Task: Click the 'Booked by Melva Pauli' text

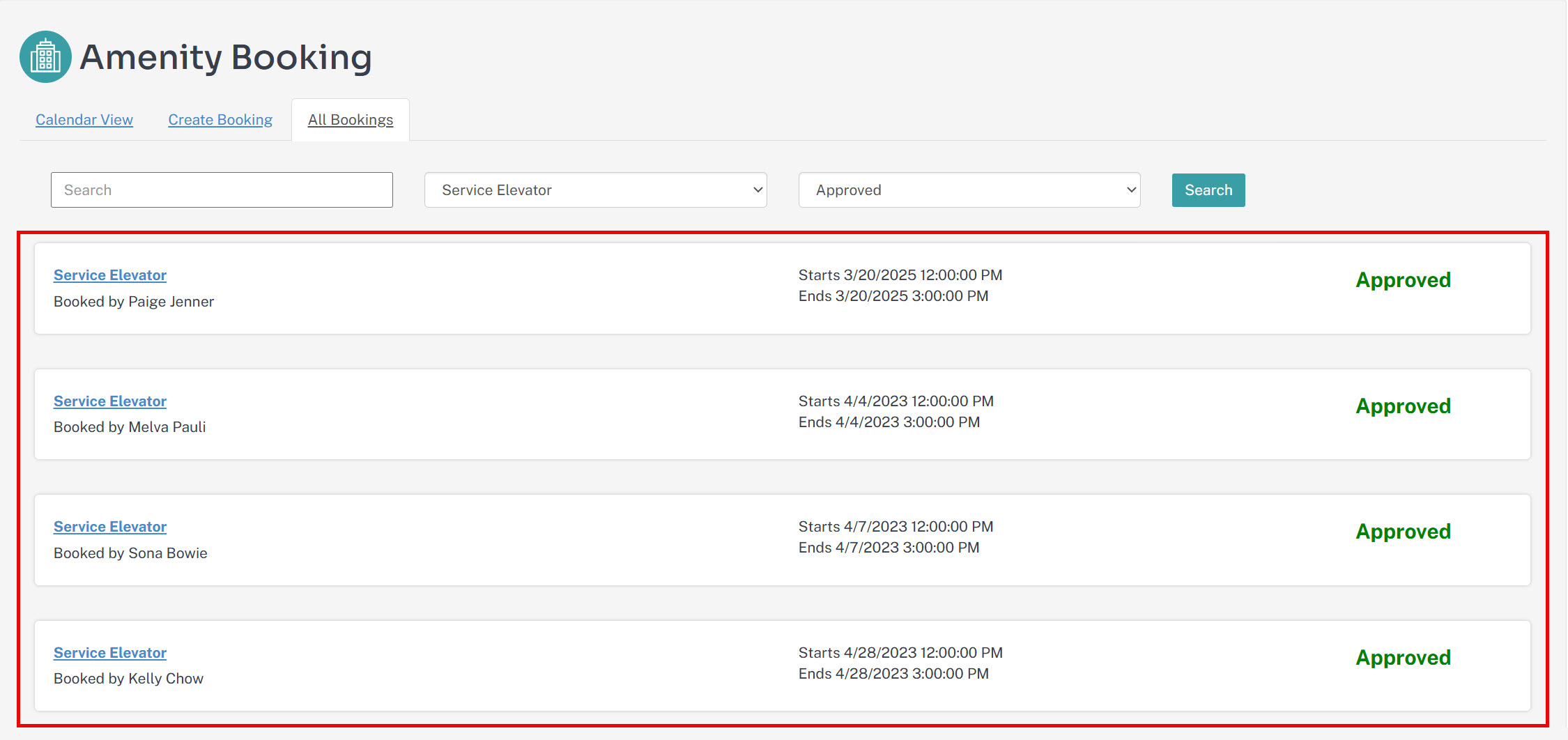Action: pyautogui.click(x=130, y=427)
